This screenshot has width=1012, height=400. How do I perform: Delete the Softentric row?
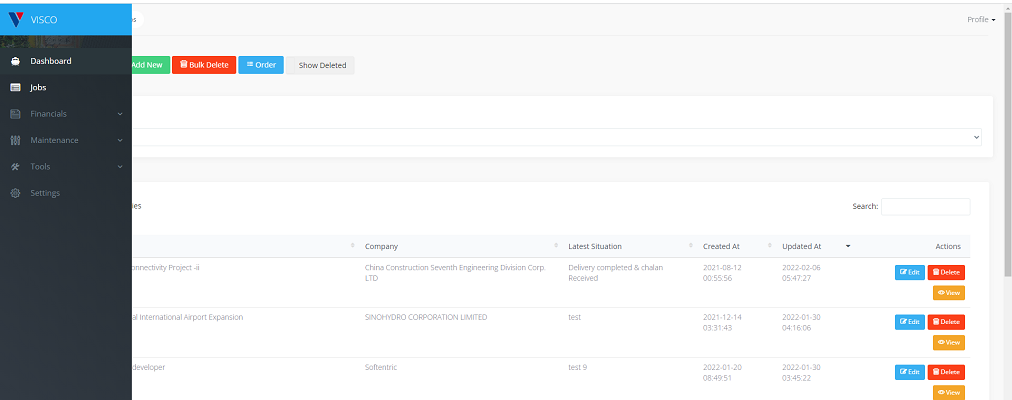946,372
